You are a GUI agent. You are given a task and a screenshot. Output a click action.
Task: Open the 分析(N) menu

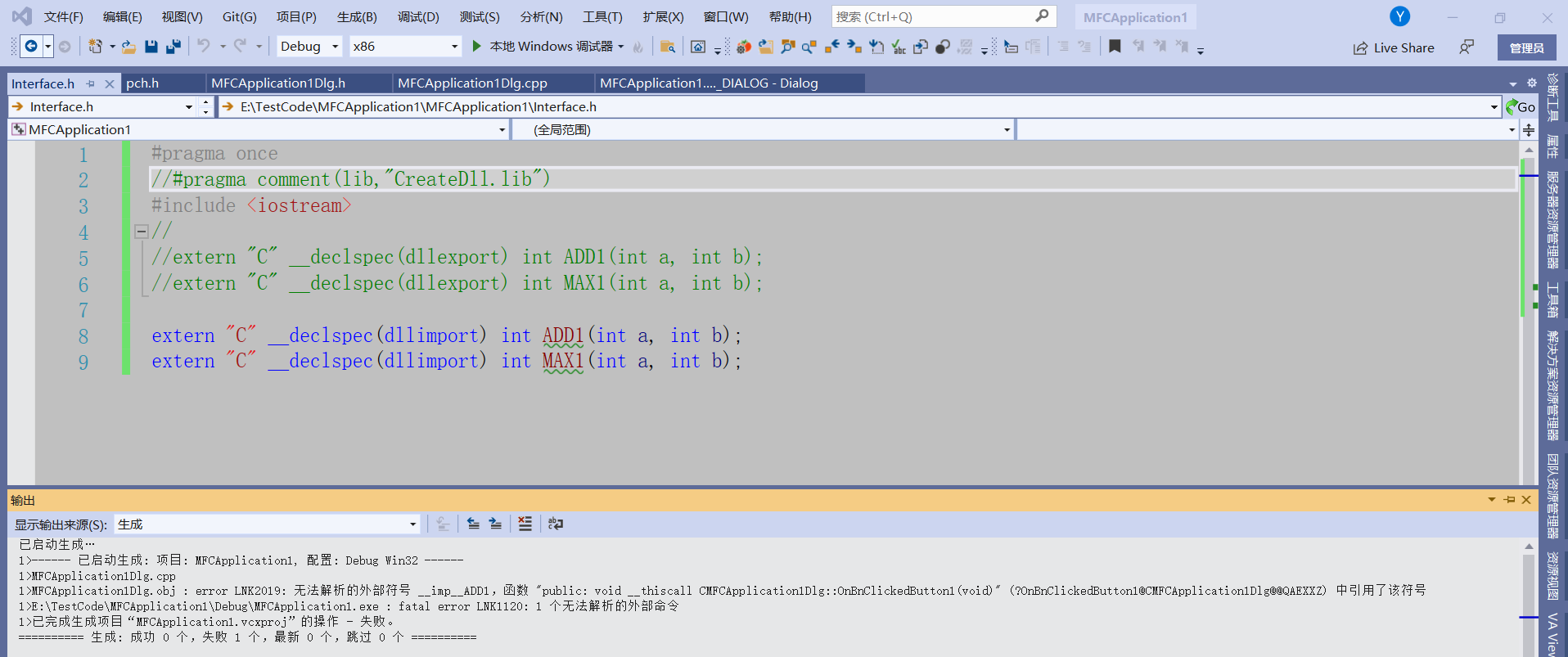point(541,16)
